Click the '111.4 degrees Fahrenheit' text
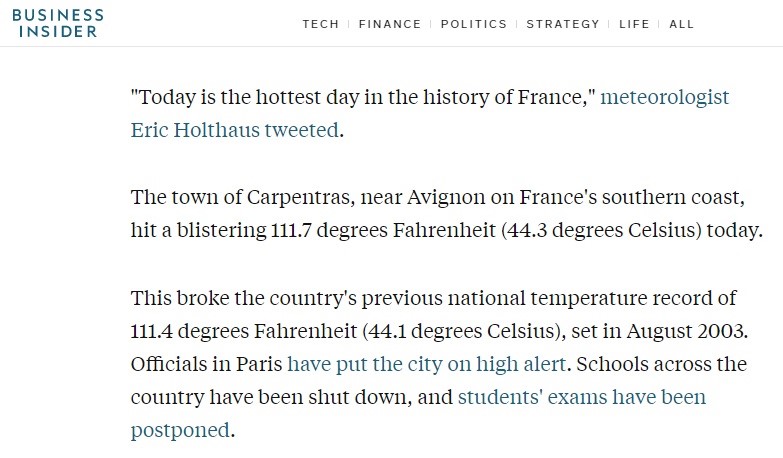Image resolution: width=783 pixels, height=458 pixels. coord(243,331)
